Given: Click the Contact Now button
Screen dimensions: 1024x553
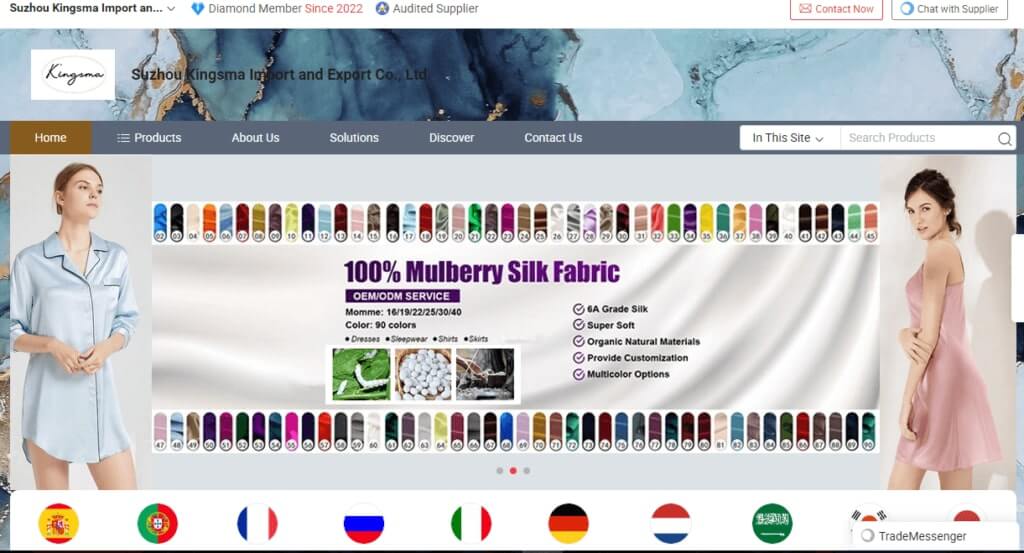Looking at the screenshot, I should click(x=836, y=9).
